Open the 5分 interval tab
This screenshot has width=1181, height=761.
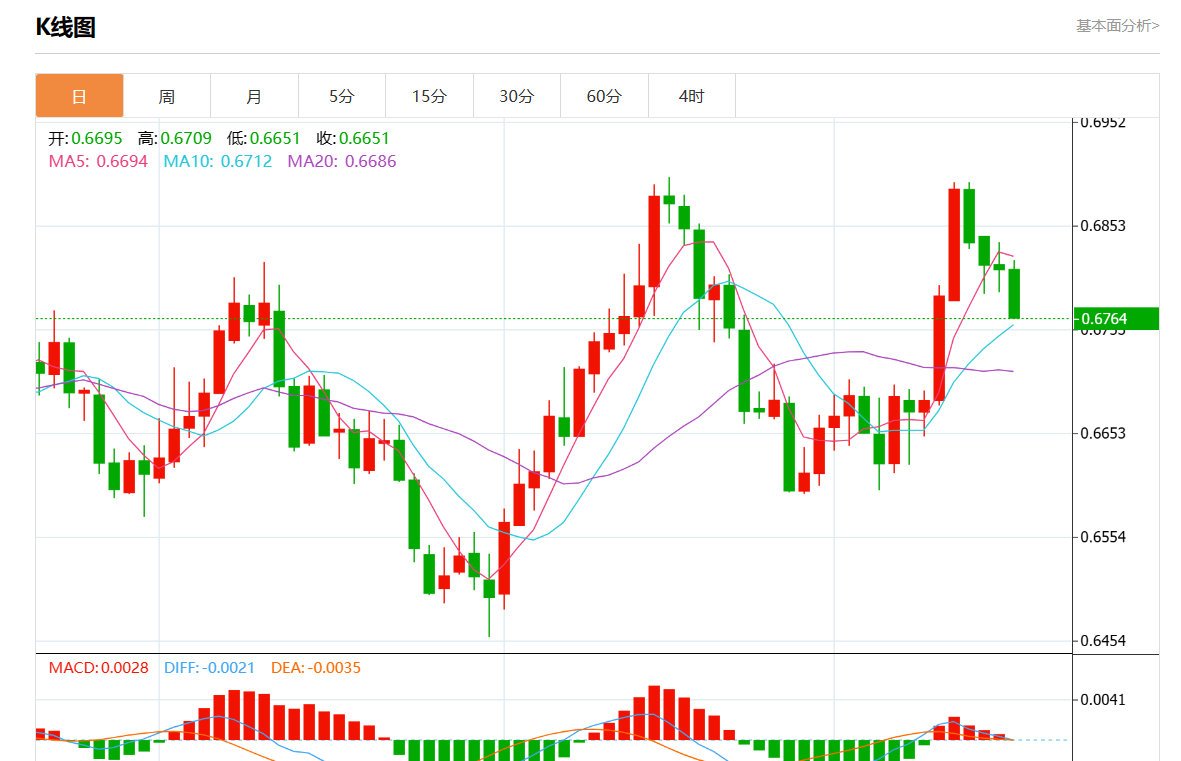[x=342, y=96]
